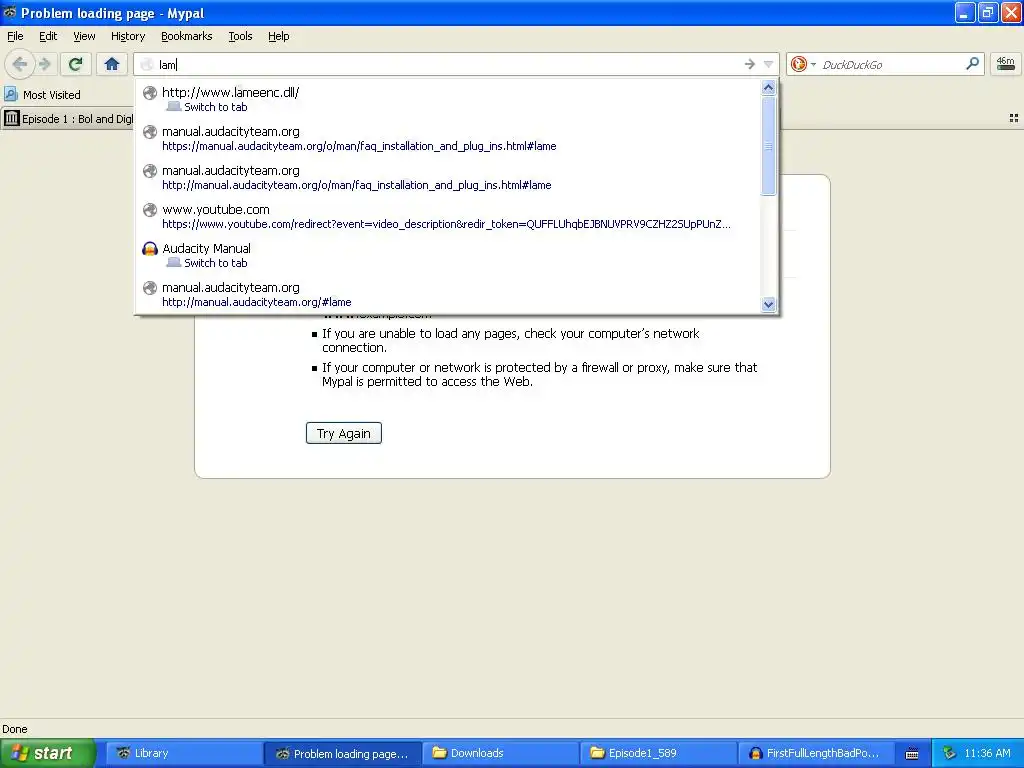Switch to the Audacity Manual tab suggestion
Image resolution: width=1024 pixels, height=768 pixels.
[448, 255]
